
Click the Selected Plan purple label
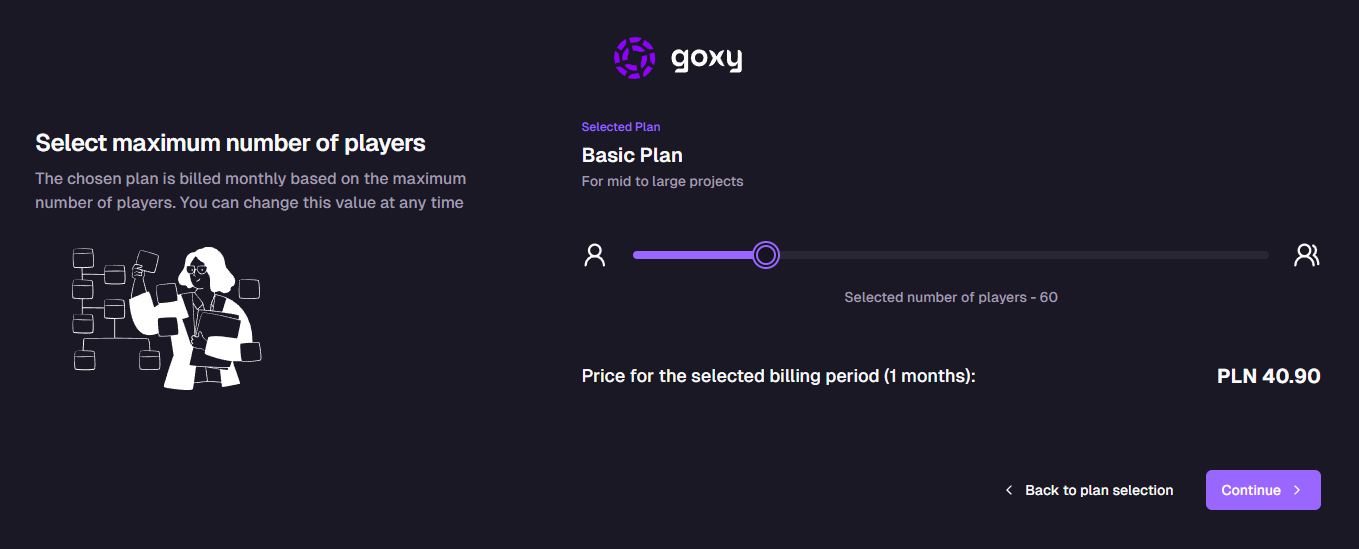tap(621, 127)
